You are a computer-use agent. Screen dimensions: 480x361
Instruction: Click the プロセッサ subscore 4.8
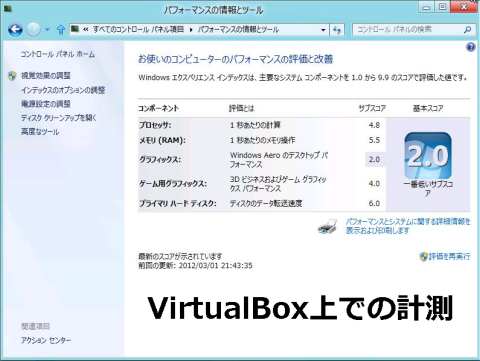[374, 125]
